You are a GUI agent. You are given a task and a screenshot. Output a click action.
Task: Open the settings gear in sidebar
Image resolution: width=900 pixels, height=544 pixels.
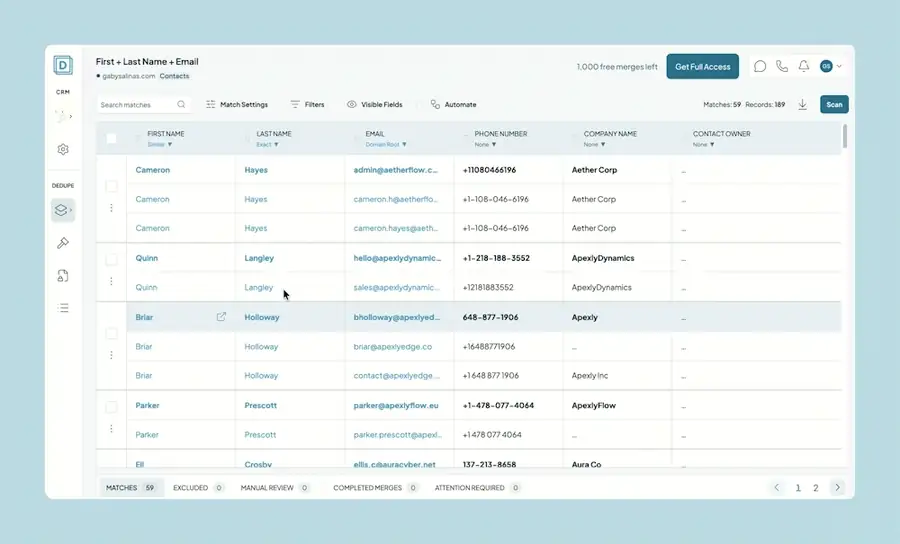click(63, 149)
